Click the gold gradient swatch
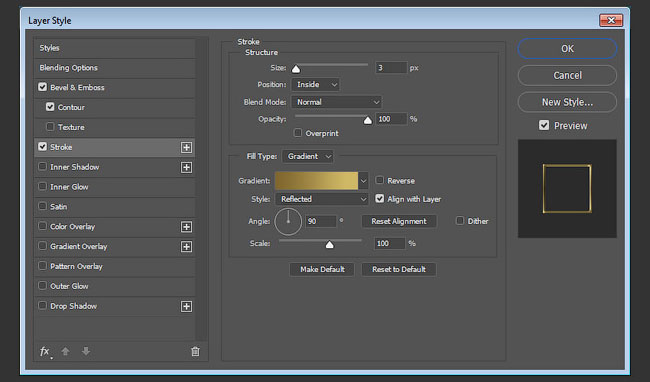 tap(316, 181)
